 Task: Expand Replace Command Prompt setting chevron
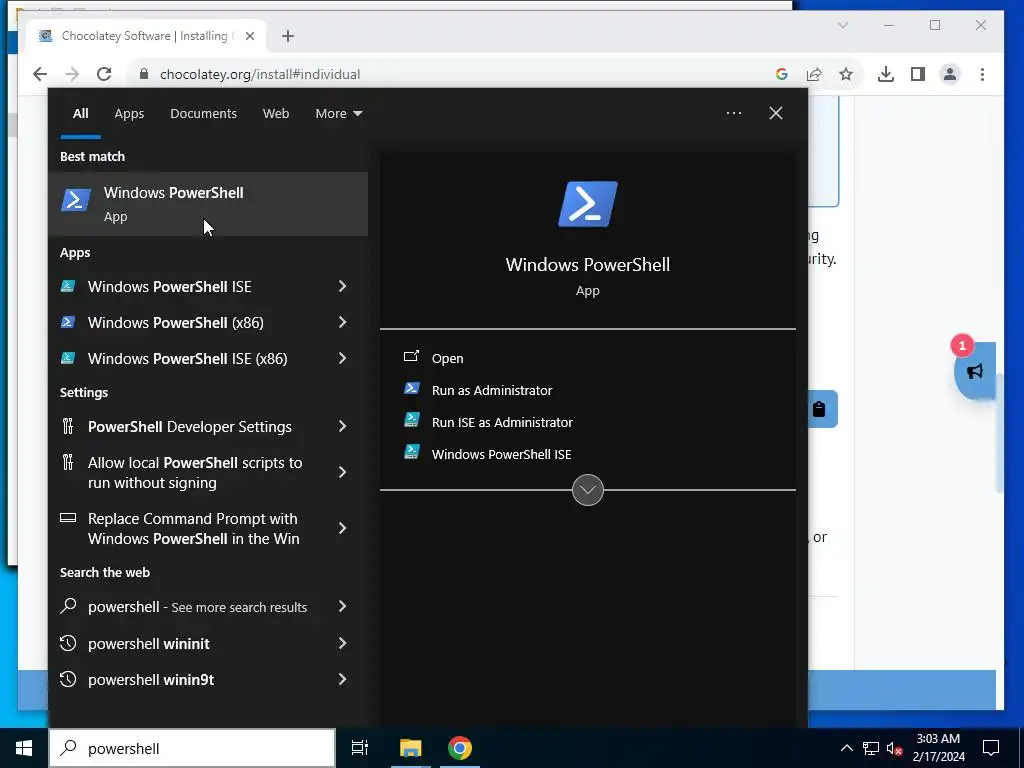[x=342, y=528]
